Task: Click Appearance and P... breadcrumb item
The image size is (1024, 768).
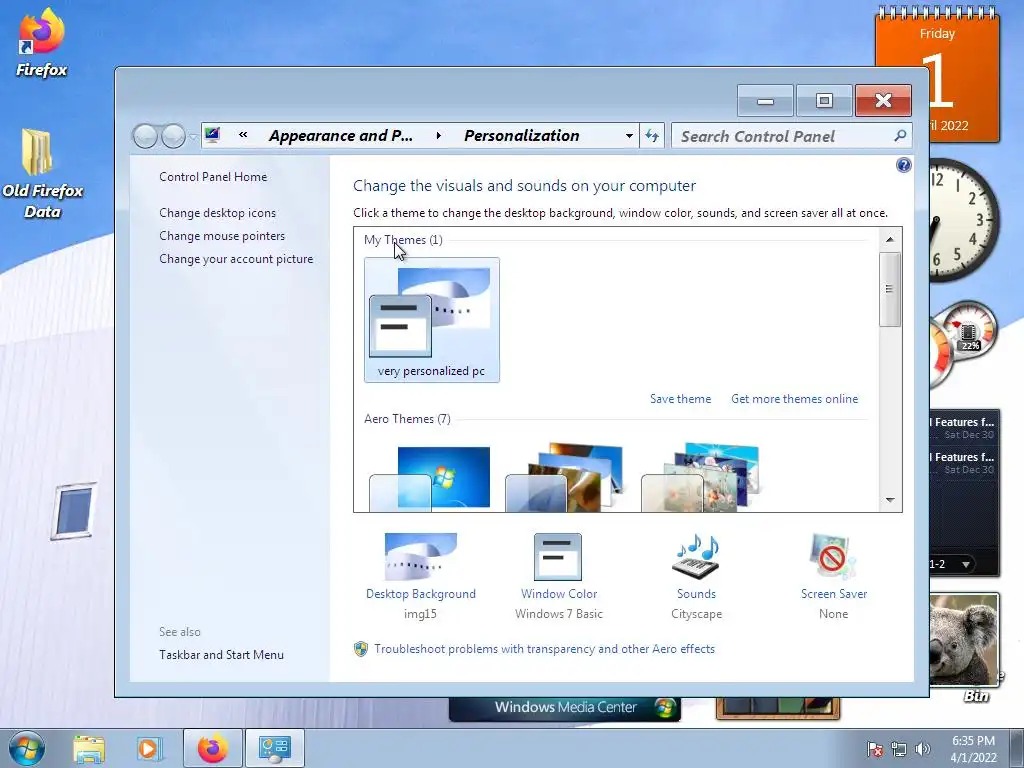Action: [341, 136]
